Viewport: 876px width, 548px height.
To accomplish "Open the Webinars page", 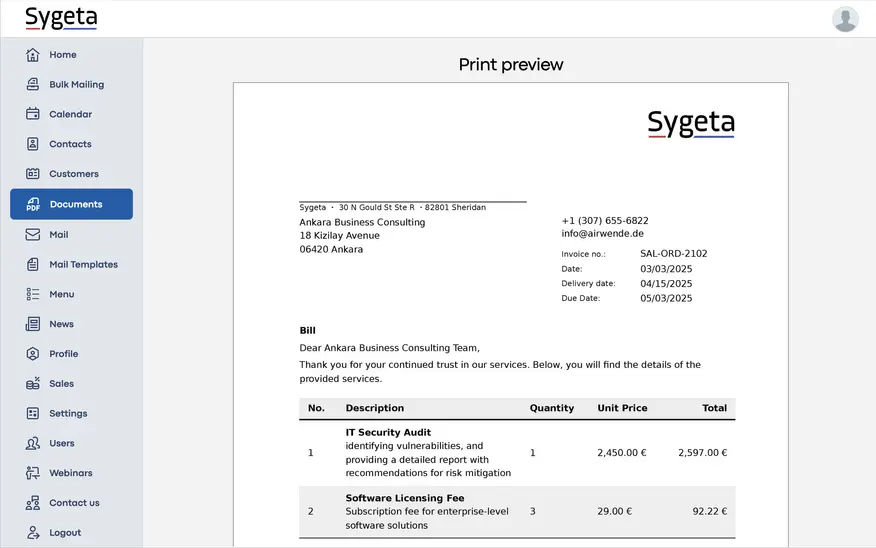I will pos(70,473).
